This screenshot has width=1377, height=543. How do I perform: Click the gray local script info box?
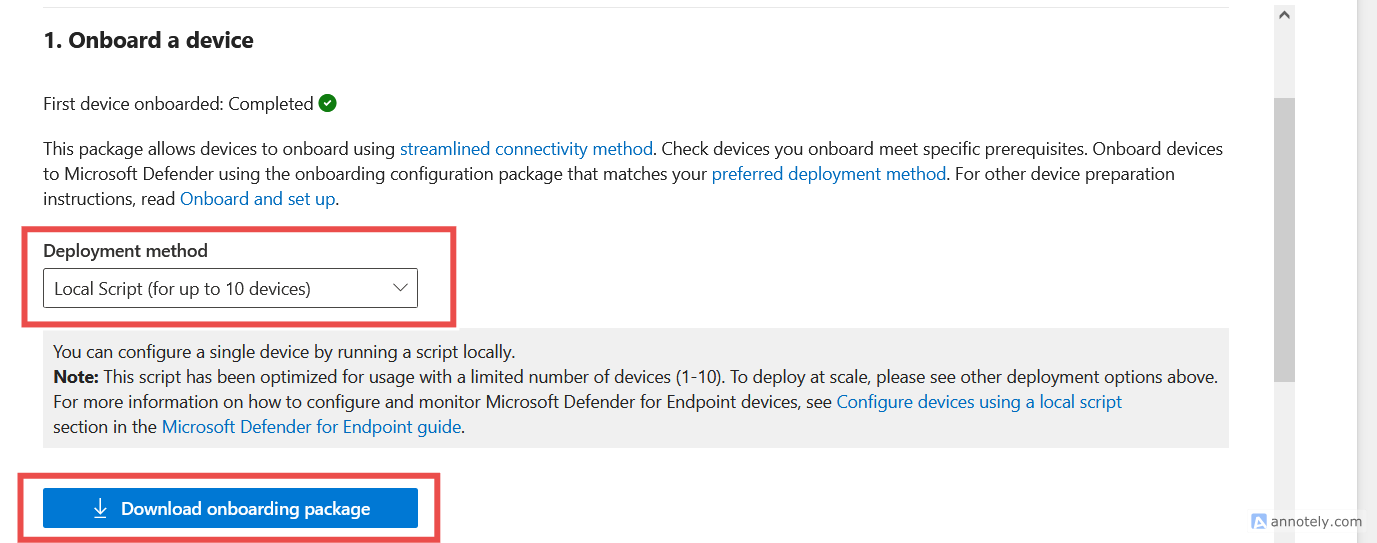[x=635, y=388]
